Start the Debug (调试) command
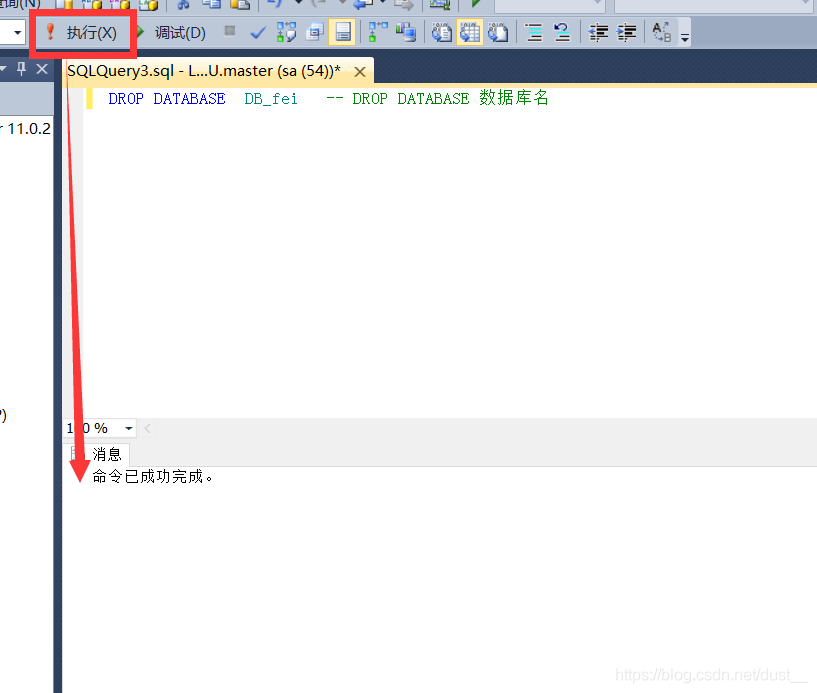 pos(172,33)
